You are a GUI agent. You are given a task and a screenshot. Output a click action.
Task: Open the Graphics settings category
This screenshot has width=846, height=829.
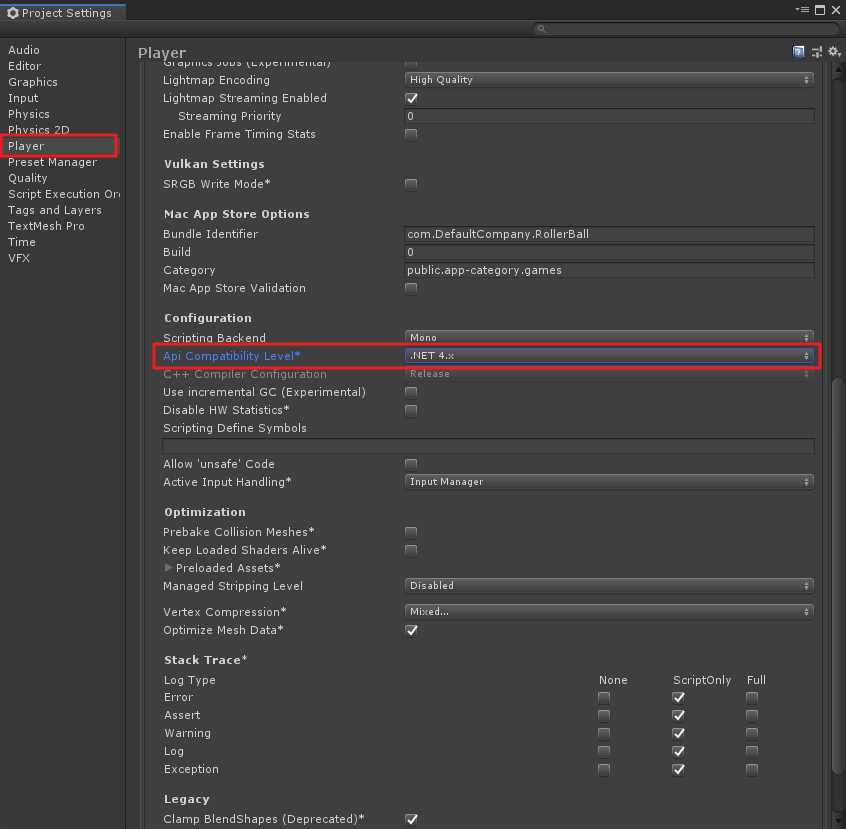(33, 82)
